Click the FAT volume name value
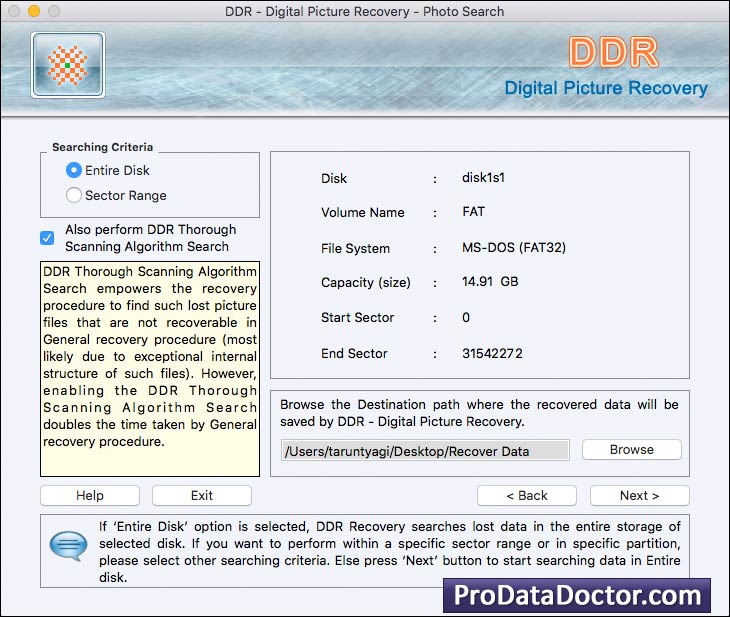The width and height of the screenshot is (730, 617). (x=473, y=212)
